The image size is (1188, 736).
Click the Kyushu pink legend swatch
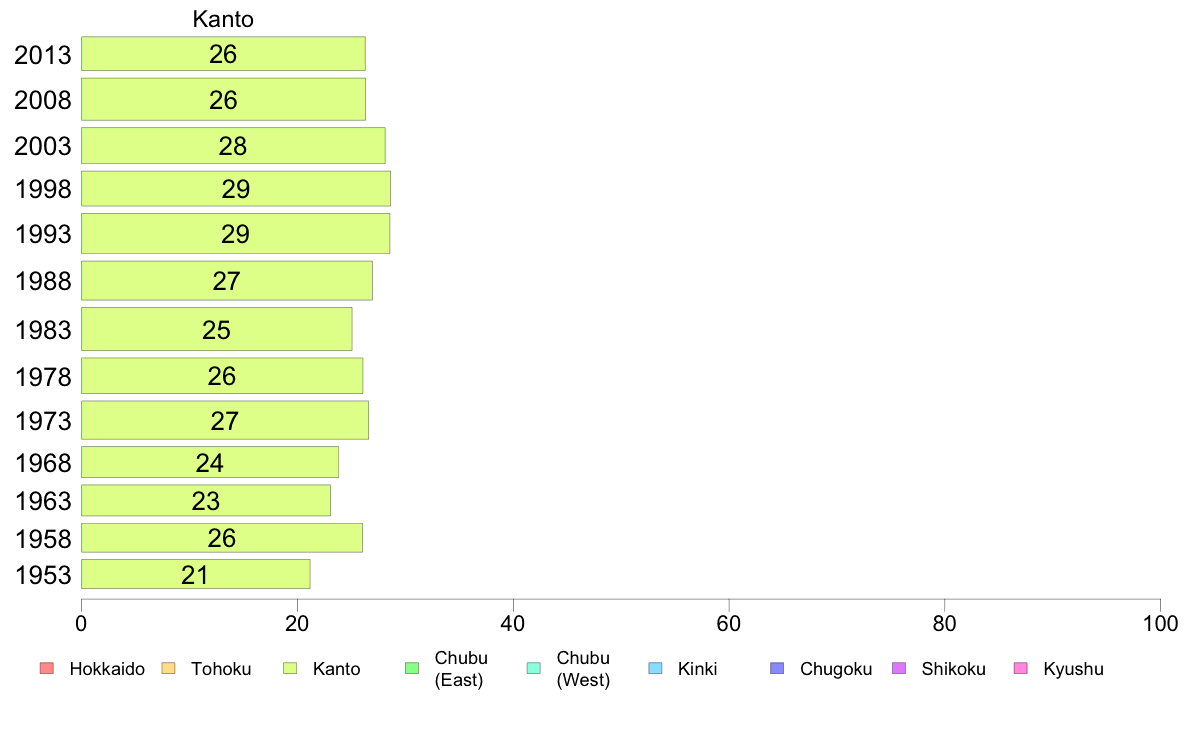(1021, 668)
